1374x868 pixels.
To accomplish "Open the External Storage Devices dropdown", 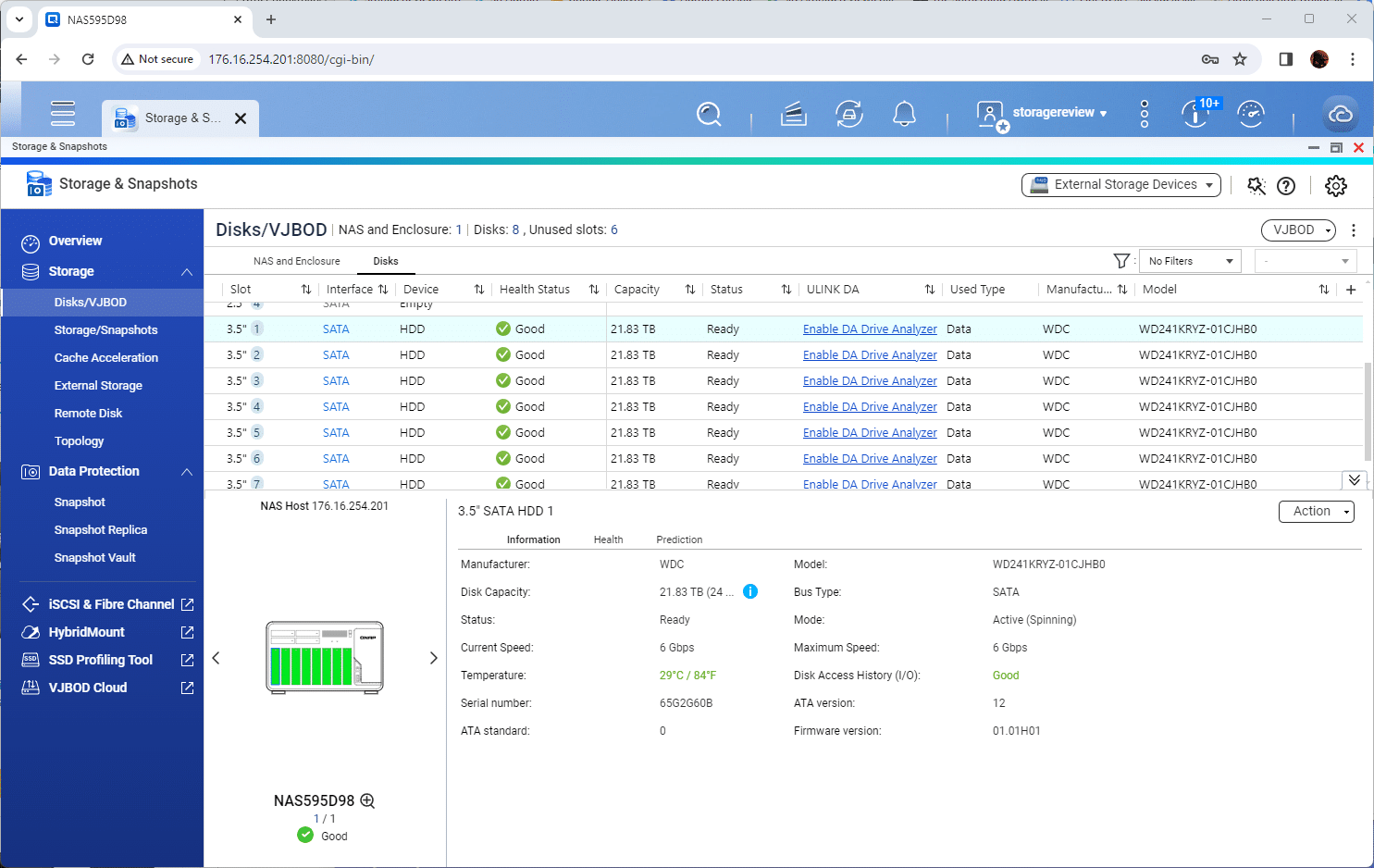I will click(x=1121, y=185).
